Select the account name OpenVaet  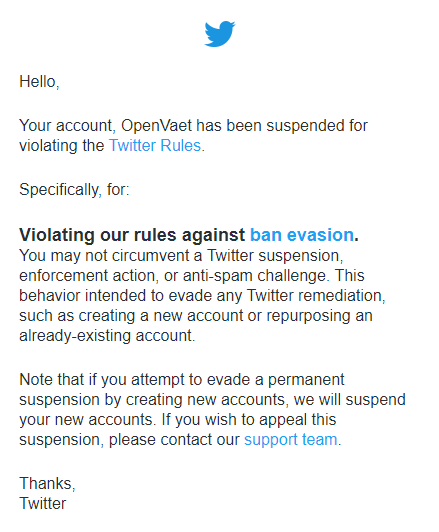[x=157, y=126]
